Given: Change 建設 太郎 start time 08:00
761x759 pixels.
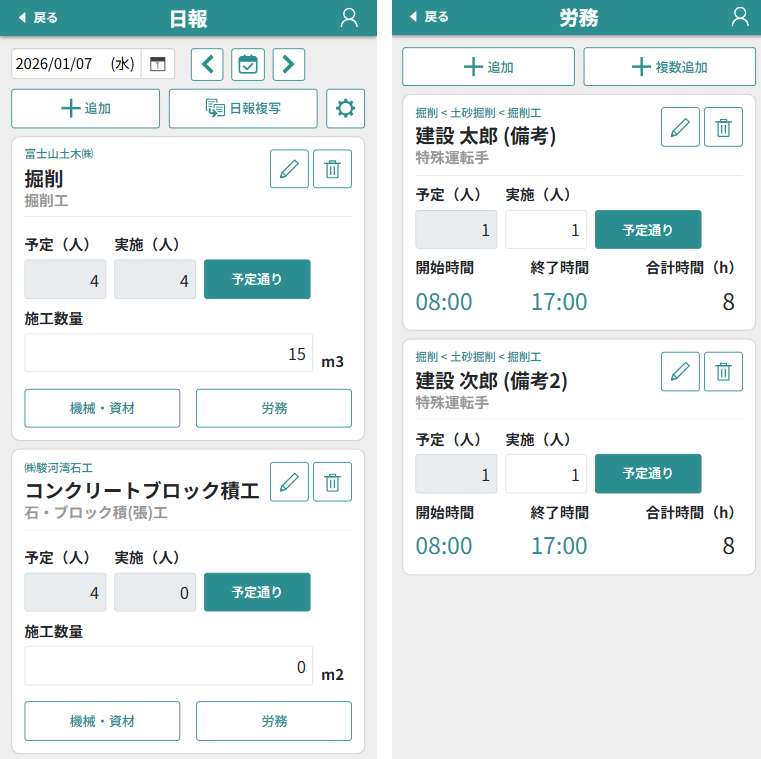Looking at the screenshot, I should point(444,301).
